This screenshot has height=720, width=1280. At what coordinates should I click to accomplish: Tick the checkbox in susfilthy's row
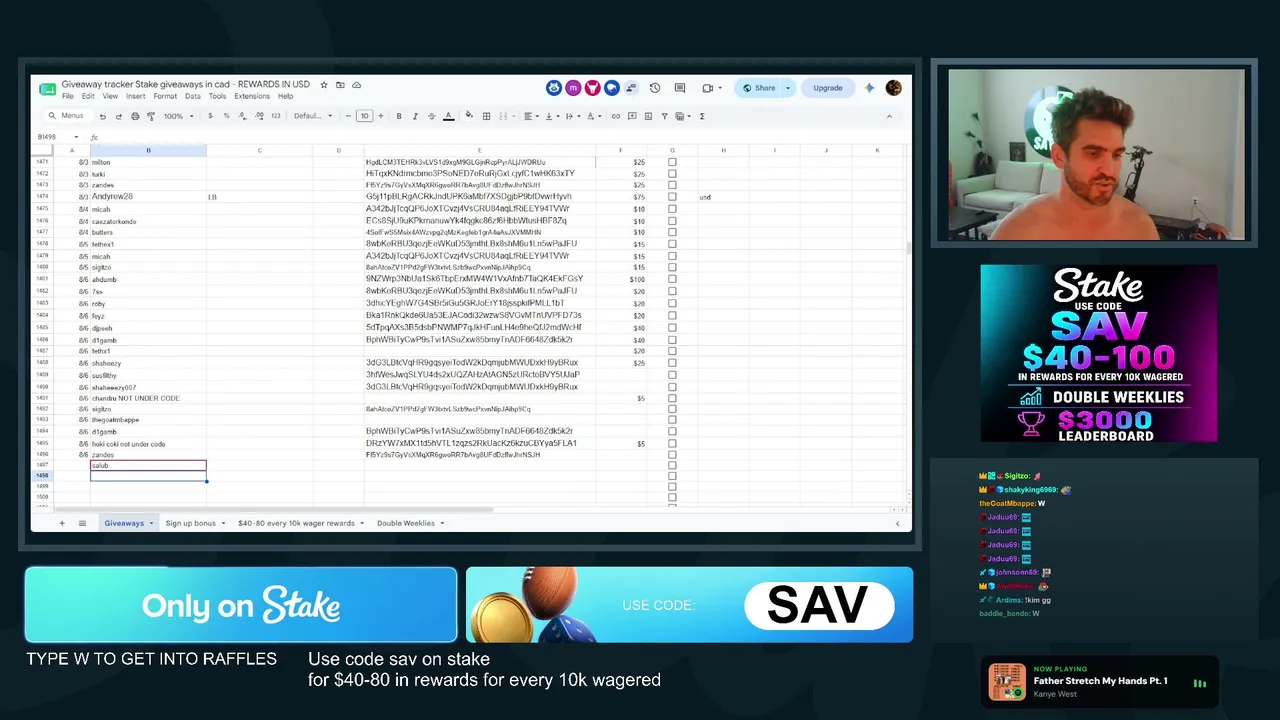point(672,375)
